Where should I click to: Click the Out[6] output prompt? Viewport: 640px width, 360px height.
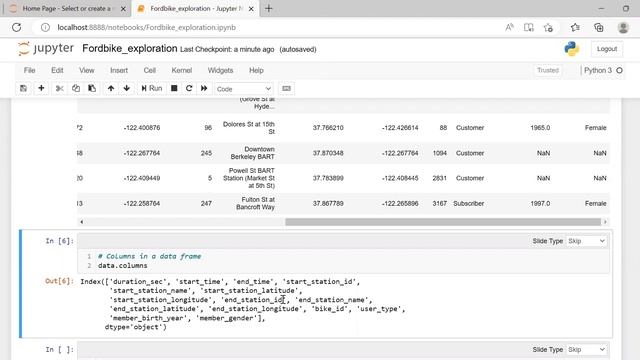[59, 281]
